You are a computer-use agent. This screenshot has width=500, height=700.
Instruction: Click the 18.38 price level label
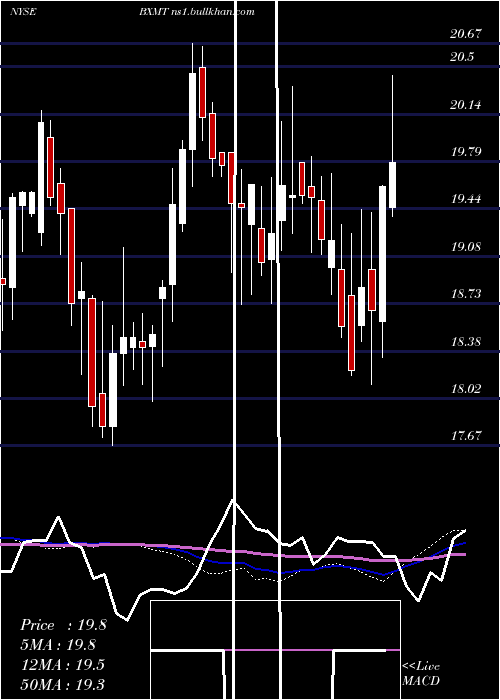(466, 342)
